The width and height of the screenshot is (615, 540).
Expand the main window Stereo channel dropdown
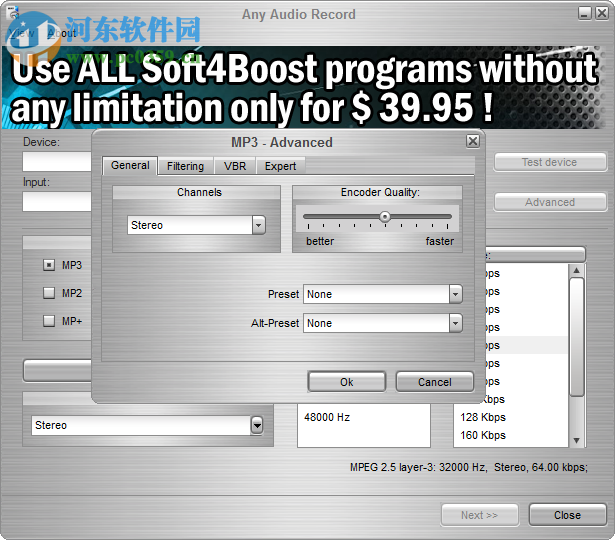click(257, 425)
